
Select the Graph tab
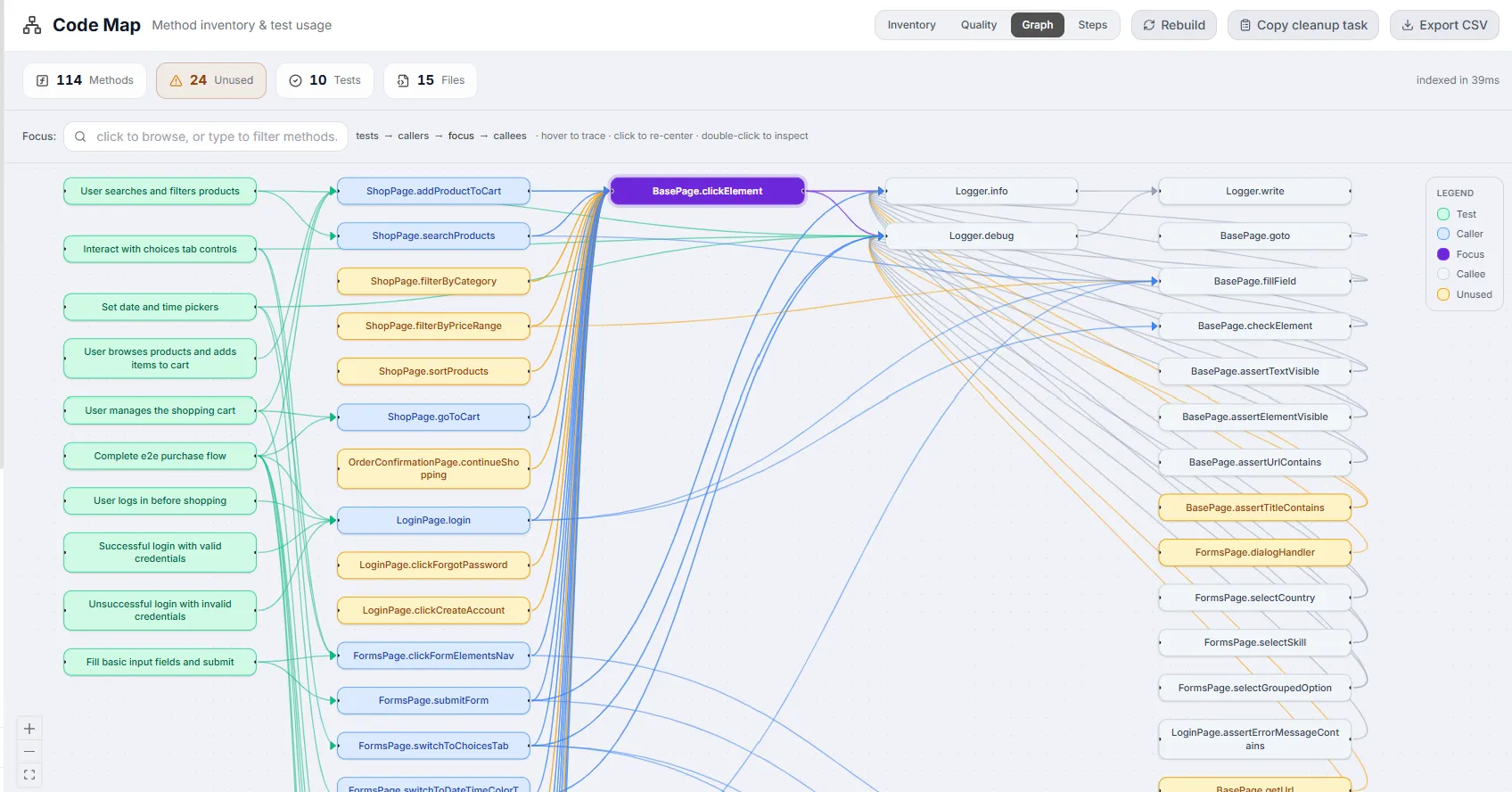click(1038, 25)
